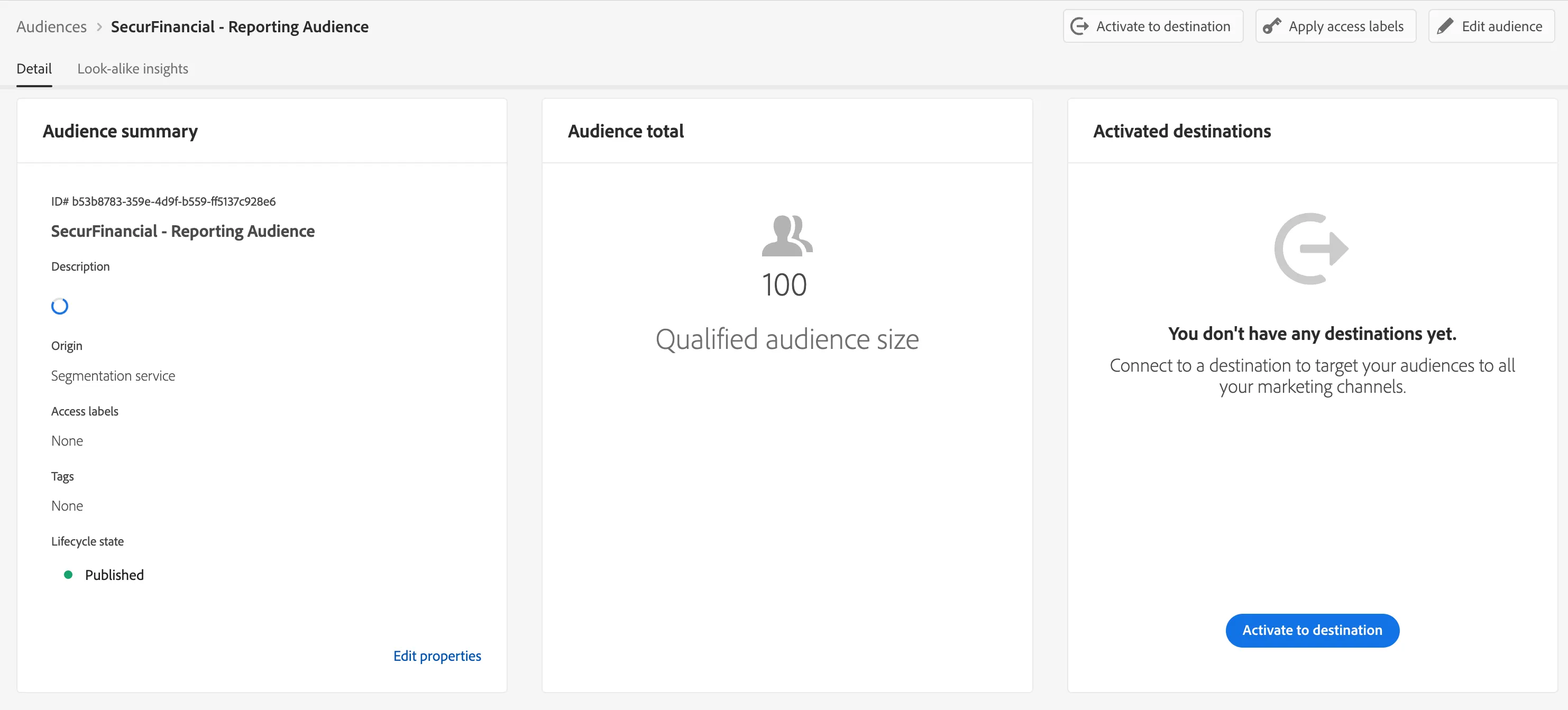Click You don't have any destinations yet message
Viewport: 1568px width, 710px height.
[1313, 334]
